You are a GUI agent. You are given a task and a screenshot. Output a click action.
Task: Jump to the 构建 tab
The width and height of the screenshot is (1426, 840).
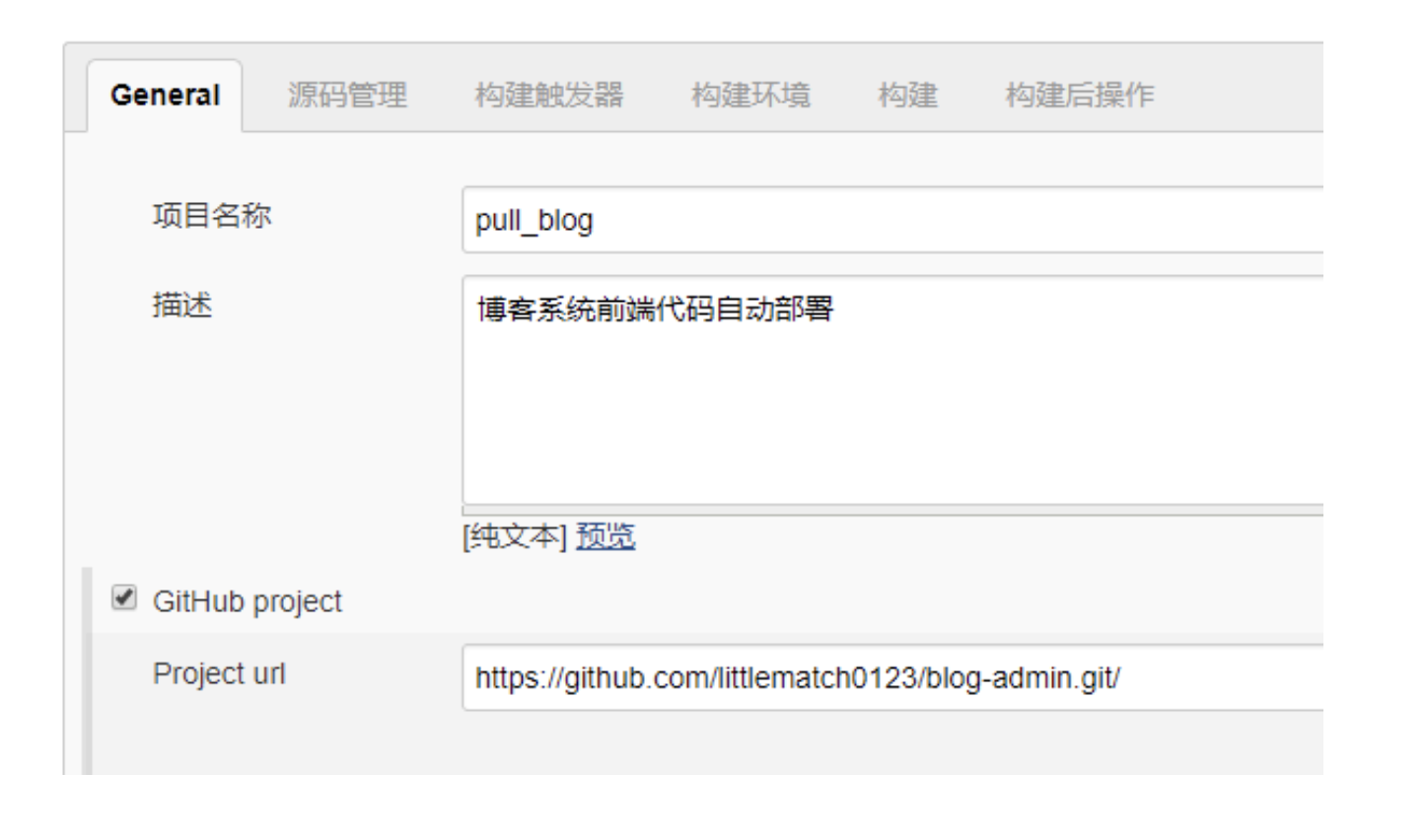pos(907,96)
